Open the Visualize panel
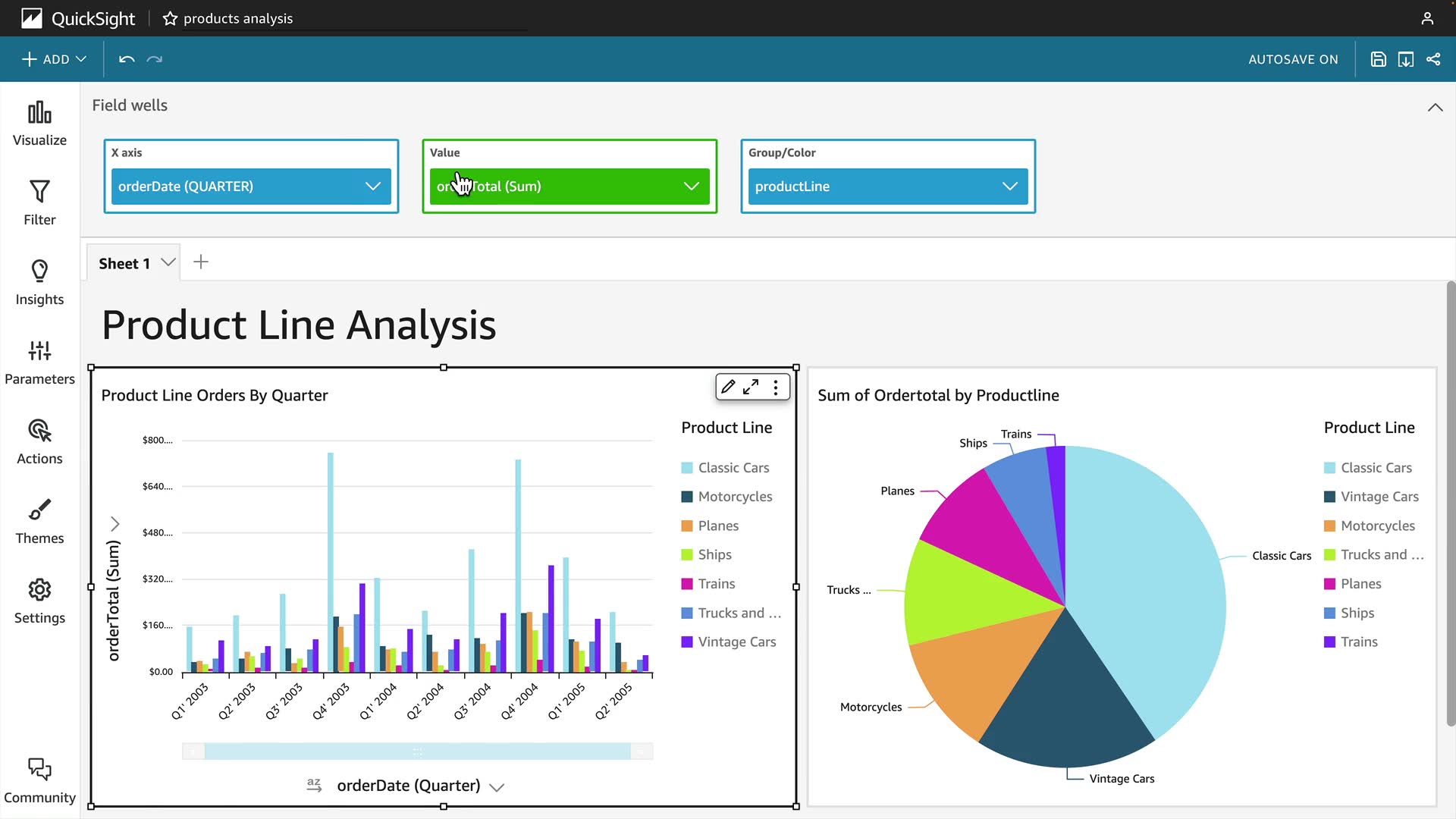The image size is (1456, 819). [39, 124]
